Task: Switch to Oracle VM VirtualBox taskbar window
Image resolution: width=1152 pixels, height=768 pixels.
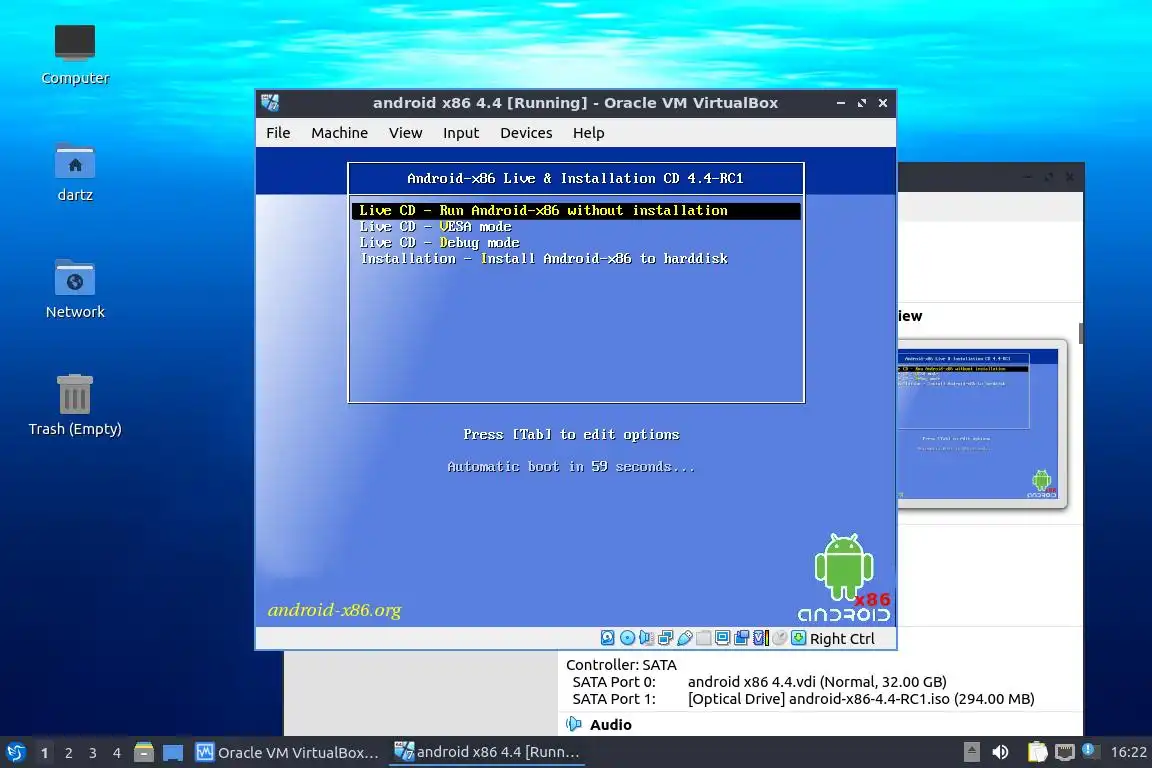Action: coord(287,753)
